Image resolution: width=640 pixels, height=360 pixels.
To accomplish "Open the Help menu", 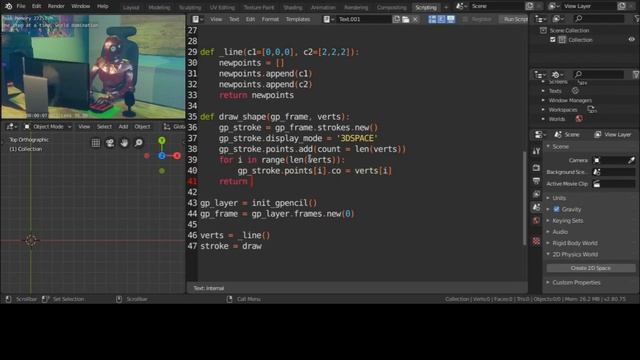I will pyautogui.click(x=102, y=6).
